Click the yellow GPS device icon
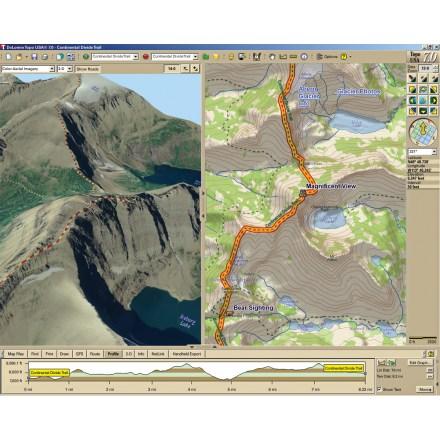 (x=231, y=57)
